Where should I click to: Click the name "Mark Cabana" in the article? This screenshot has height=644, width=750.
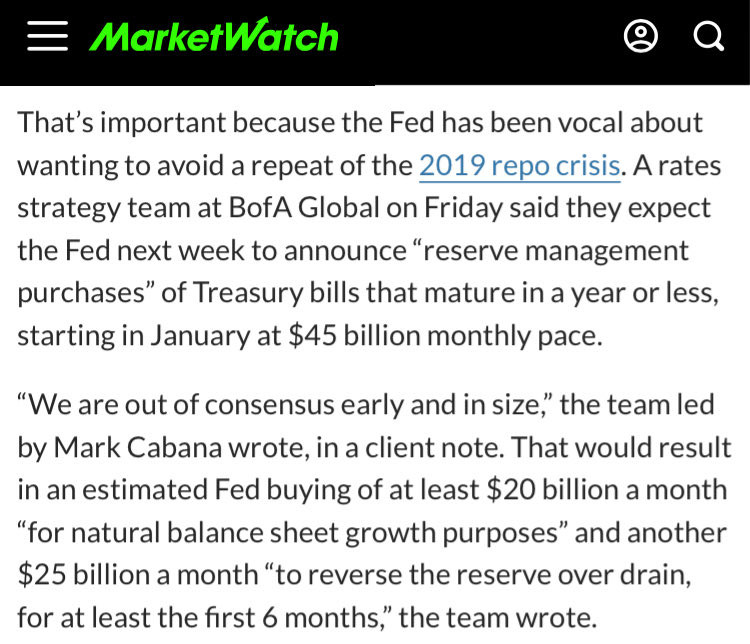pyautogui.click(x=138, y=448)
